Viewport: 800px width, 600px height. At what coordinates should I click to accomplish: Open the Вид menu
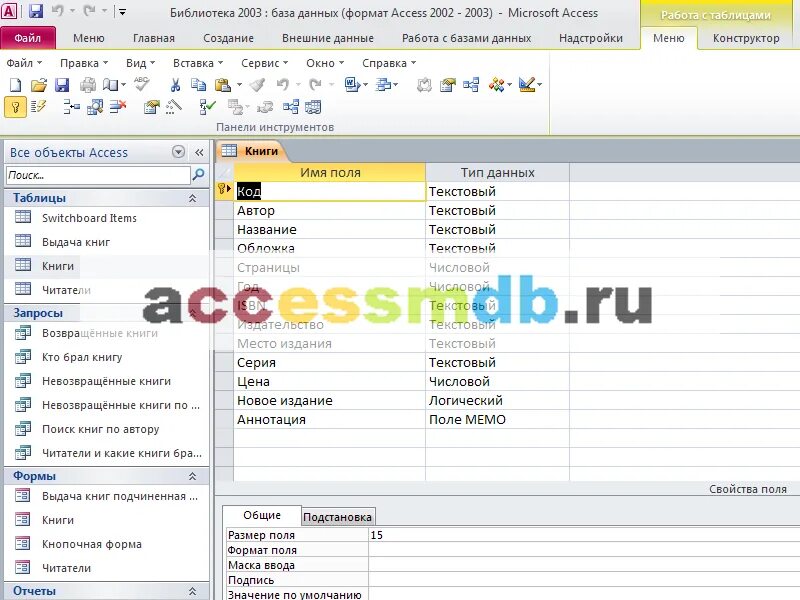click(140, 63)
